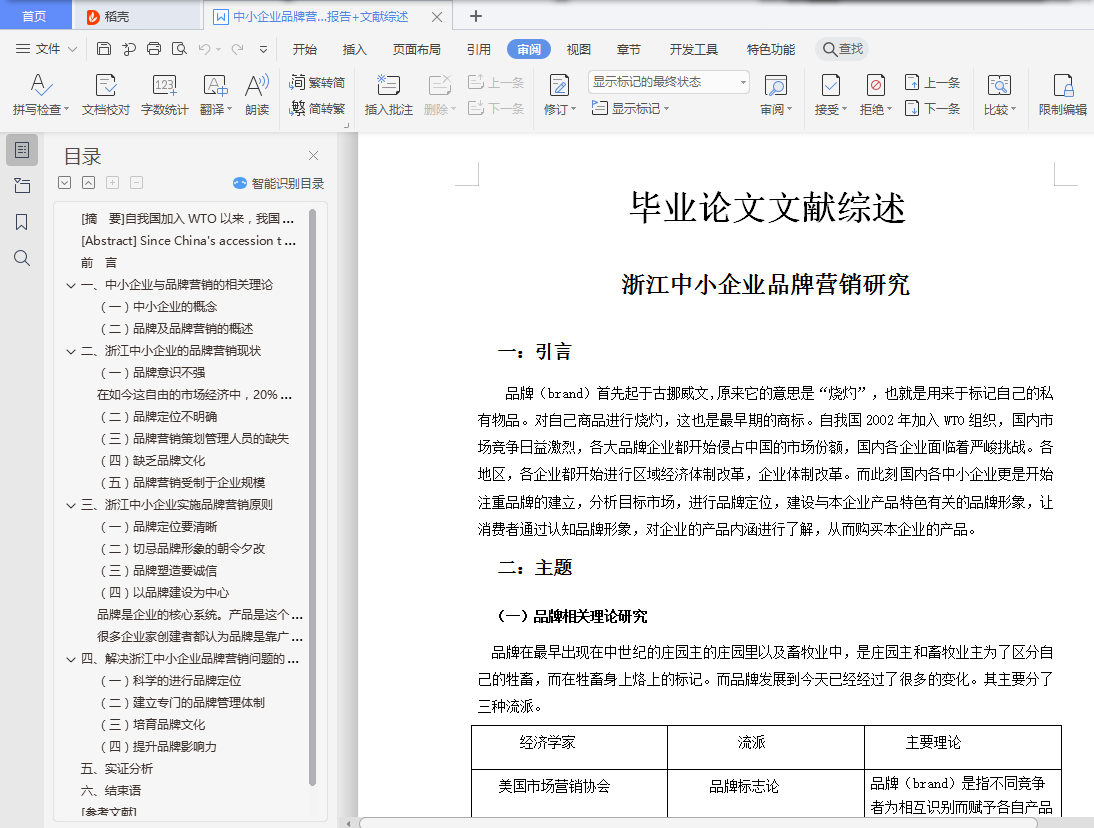Go to (一)中小企业的概念 in outline
This screenshot has height=828, width=1094.
pos(159,307)
